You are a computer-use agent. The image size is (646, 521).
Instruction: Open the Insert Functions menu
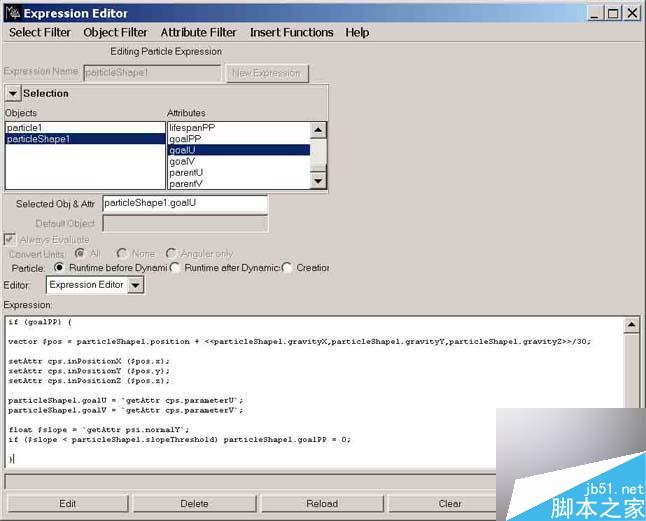(292, 33)
